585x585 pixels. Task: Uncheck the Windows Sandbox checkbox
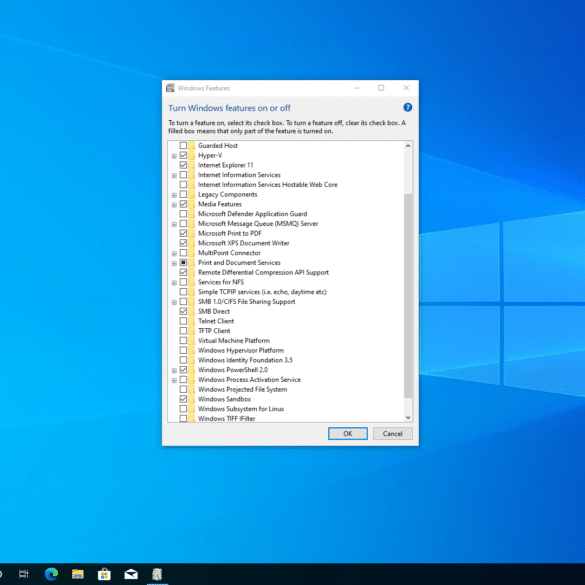pyautogui.click(x=183, y=399)
